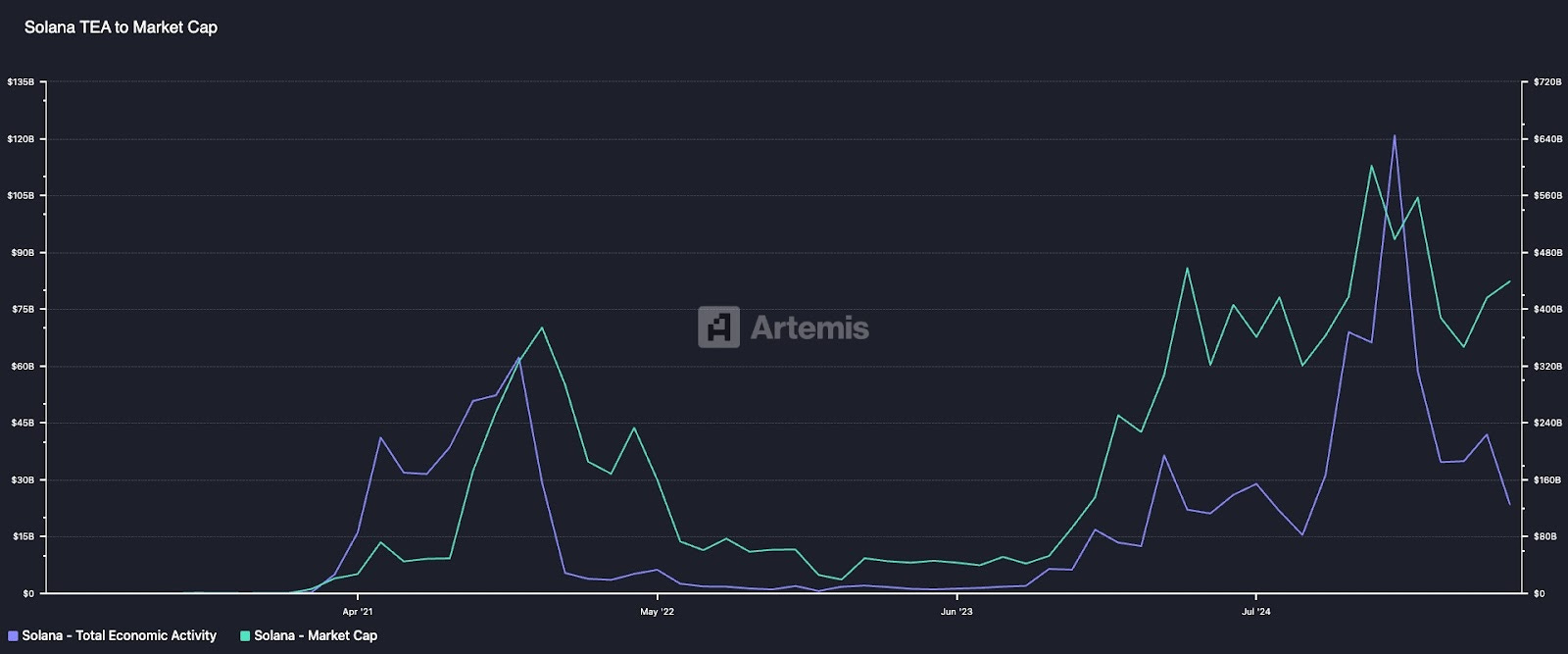This screenshot has height=654, width=1568.
Task: Click the $15B left axis label
Action: (x=23, y=537)
